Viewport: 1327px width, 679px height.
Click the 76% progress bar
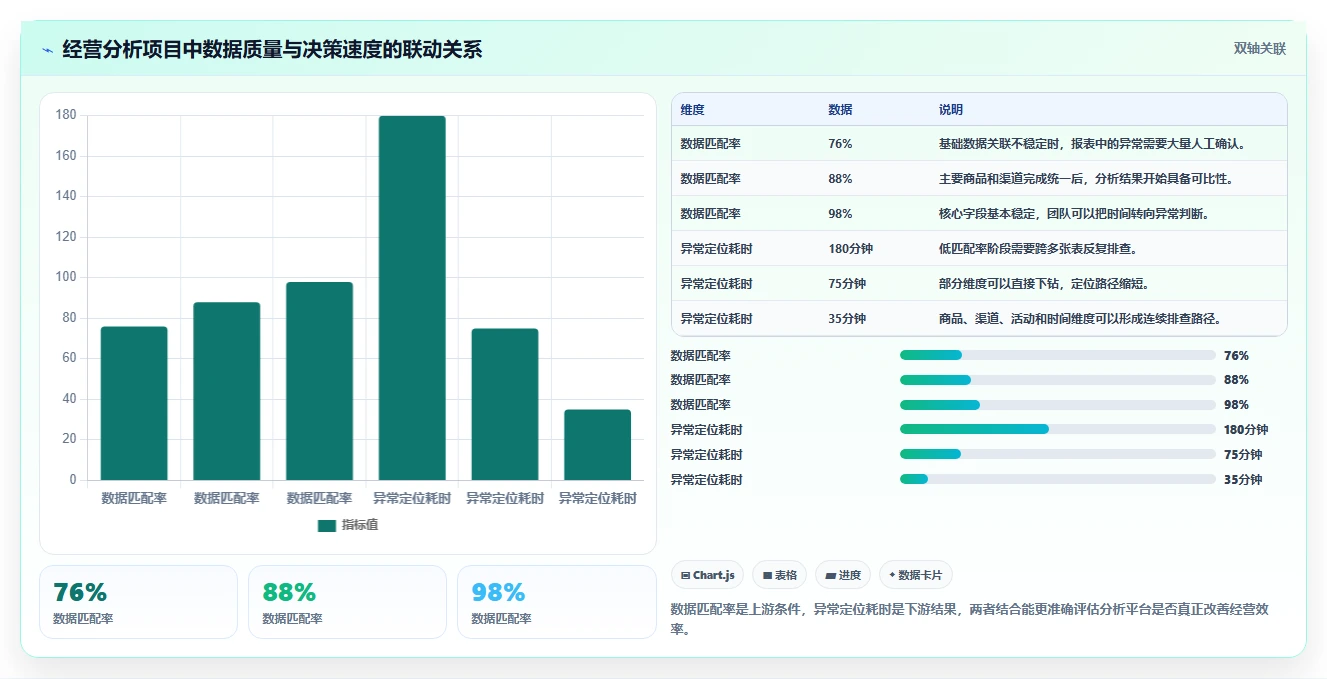[x=1058, y=355]
